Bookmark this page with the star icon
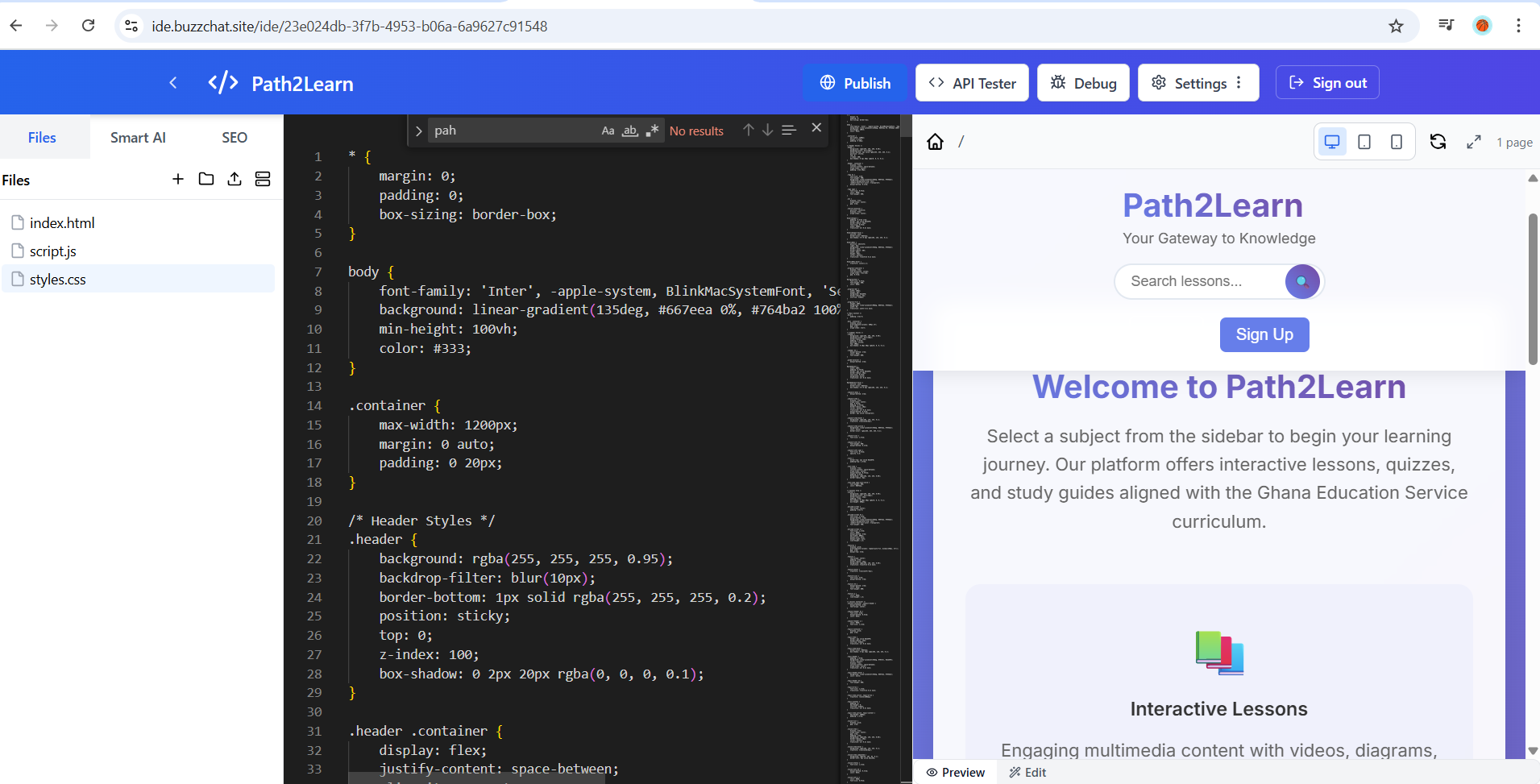 [1396, 26]
